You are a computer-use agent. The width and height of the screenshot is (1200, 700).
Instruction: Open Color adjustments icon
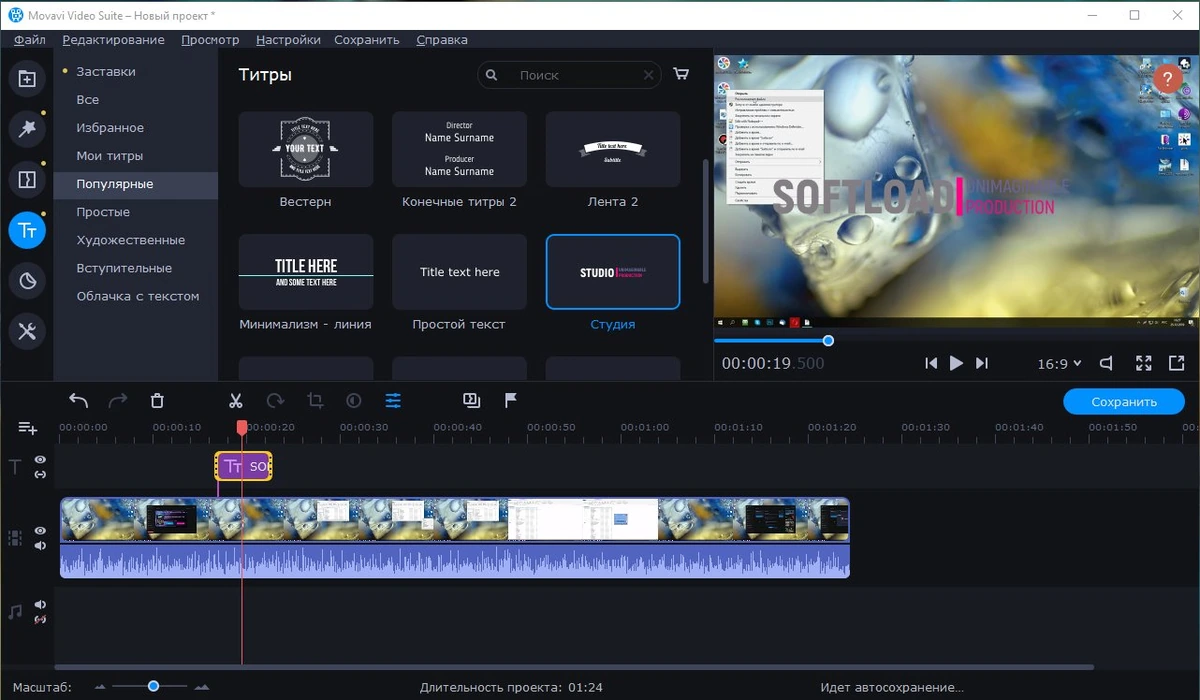(x=354, y=401)
